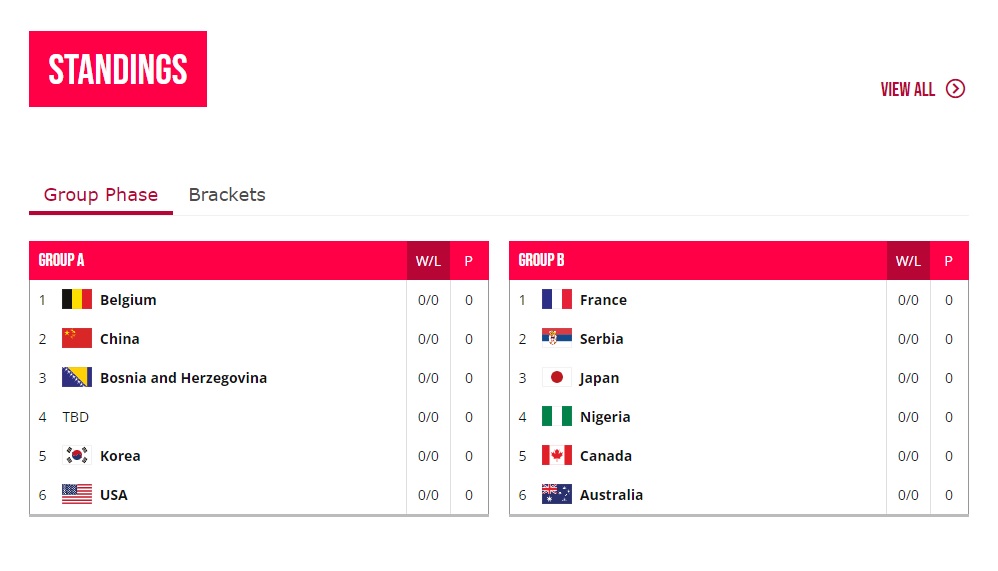Click the Group A header title
The width and height of the screenshot is (998, 571).
62,260
